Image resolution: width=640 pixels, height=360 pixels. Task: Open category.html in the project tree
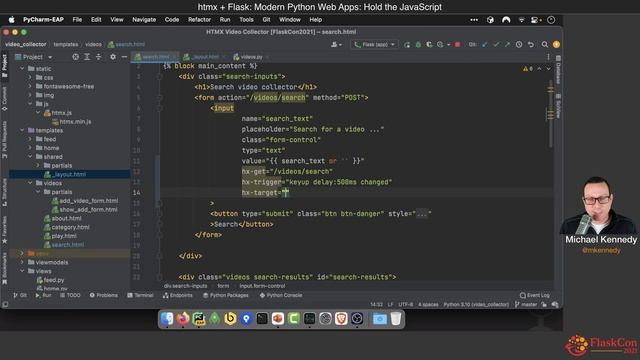pyautogui.click(x=70, y=227)
